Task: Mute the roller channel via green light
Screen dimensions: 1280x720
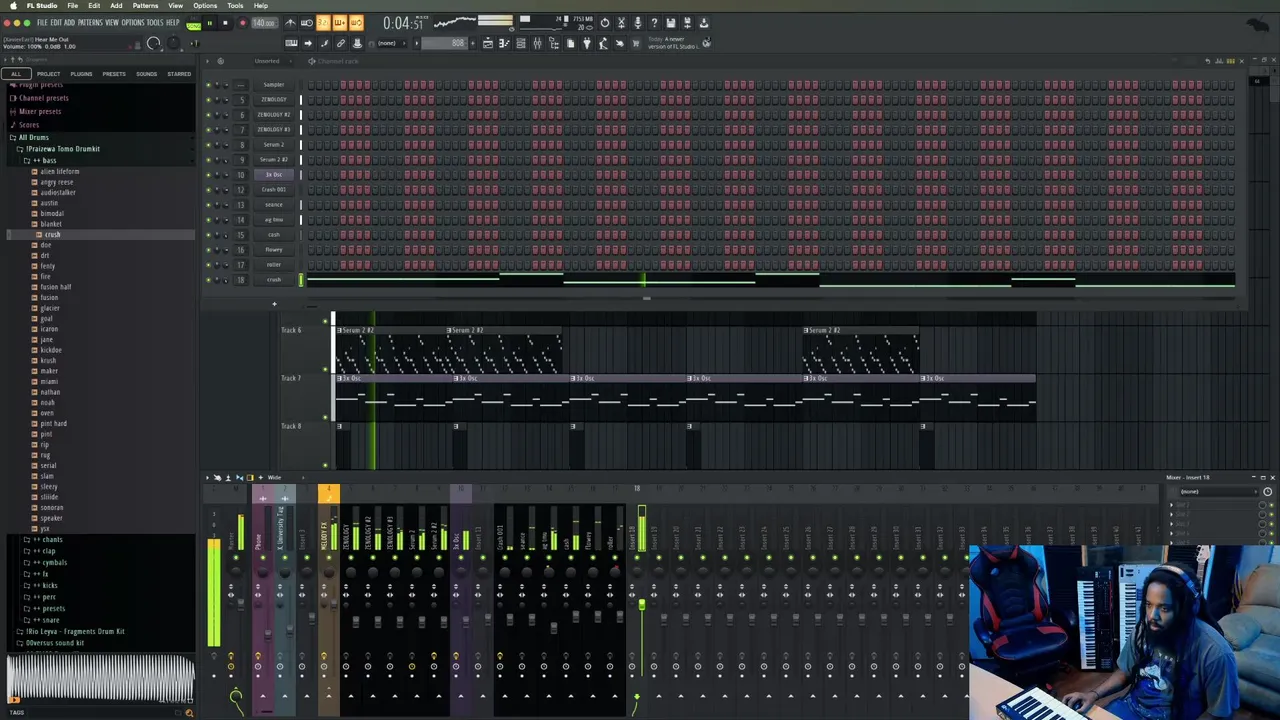Action: (208, 264)
